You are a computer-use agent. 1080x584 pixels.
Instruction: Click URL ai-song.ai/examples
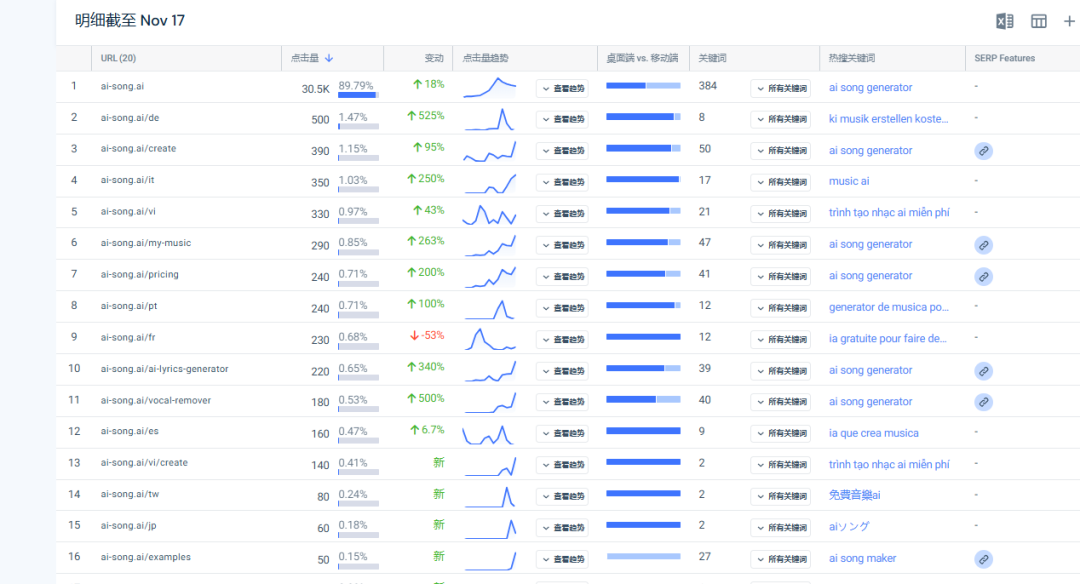pyautogui.click(x=145, y=557)
